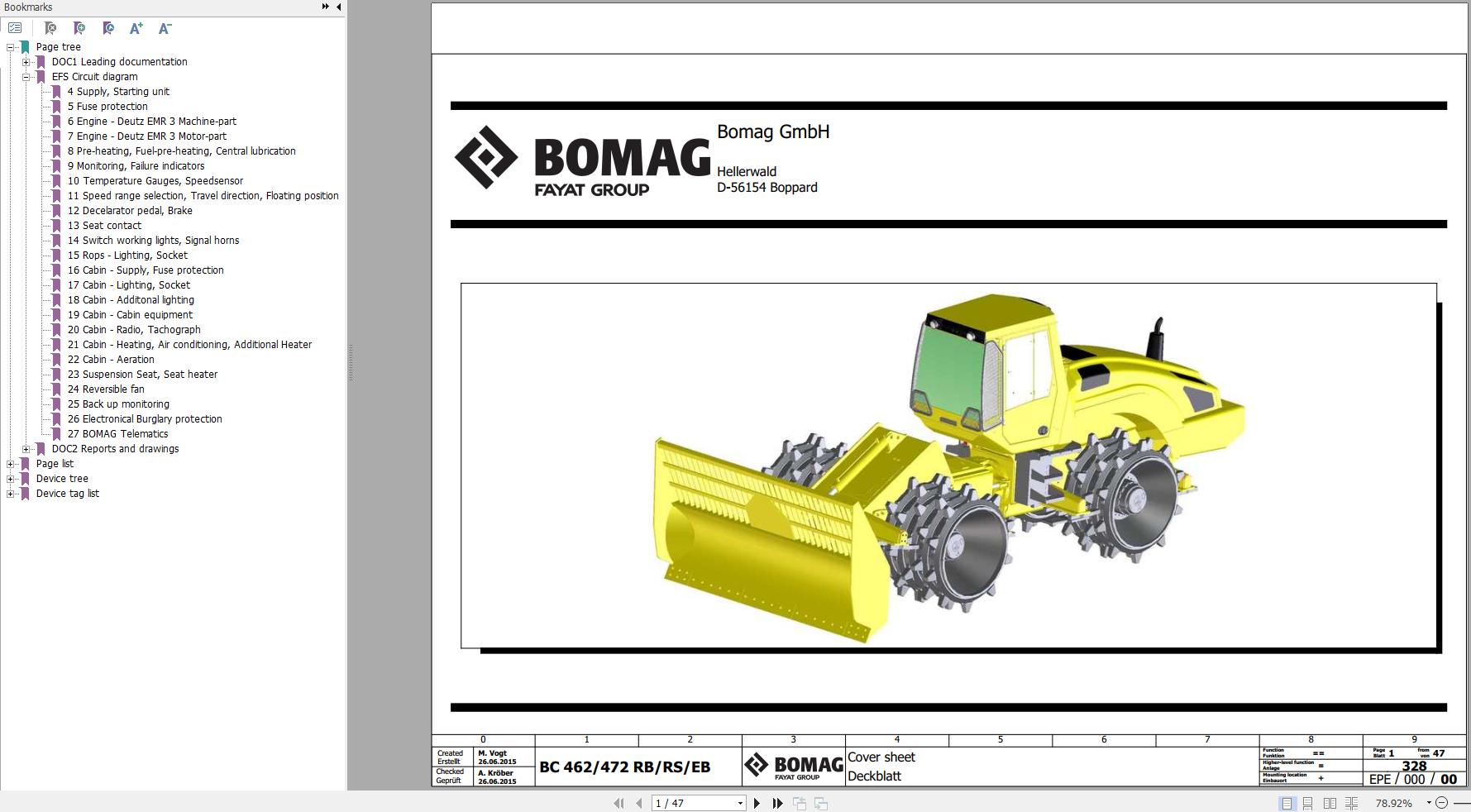The width and height of the screenshot is (1471, 812).
Task: Switch to continuous facing view
Action: (x=1351, y=803)
